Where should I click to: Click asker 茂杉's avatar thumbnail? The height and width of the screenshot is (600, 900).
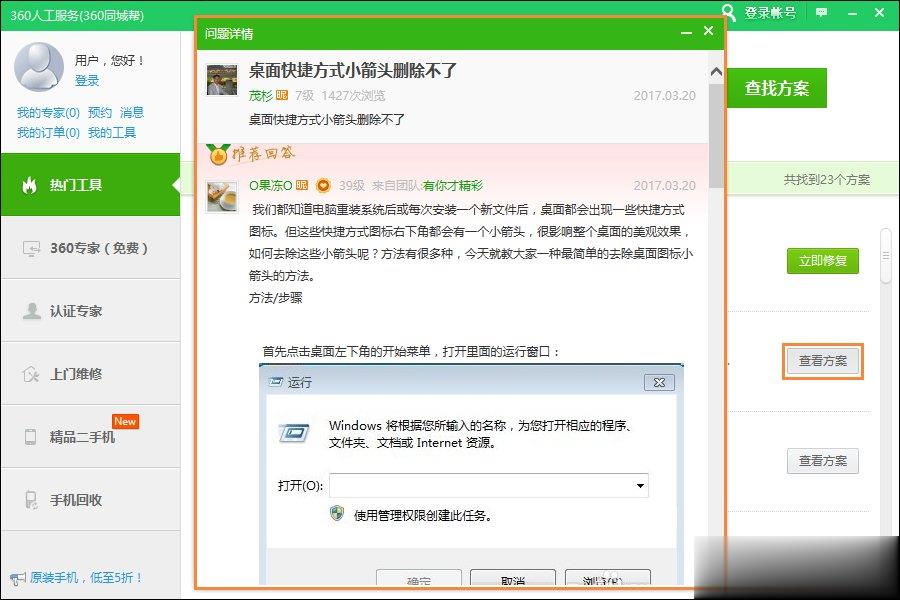click(x=222, y=80)
